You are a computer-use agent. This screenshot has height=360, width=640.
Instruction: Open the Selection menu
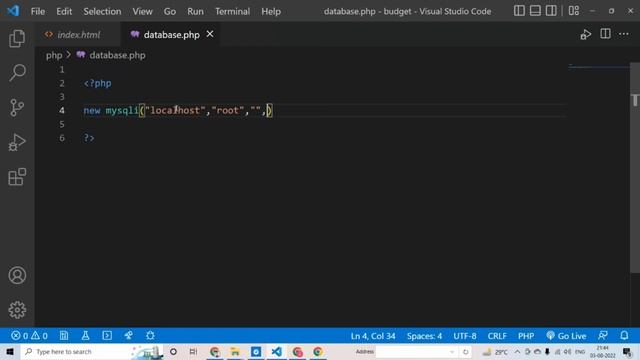[x=102, y=11]
